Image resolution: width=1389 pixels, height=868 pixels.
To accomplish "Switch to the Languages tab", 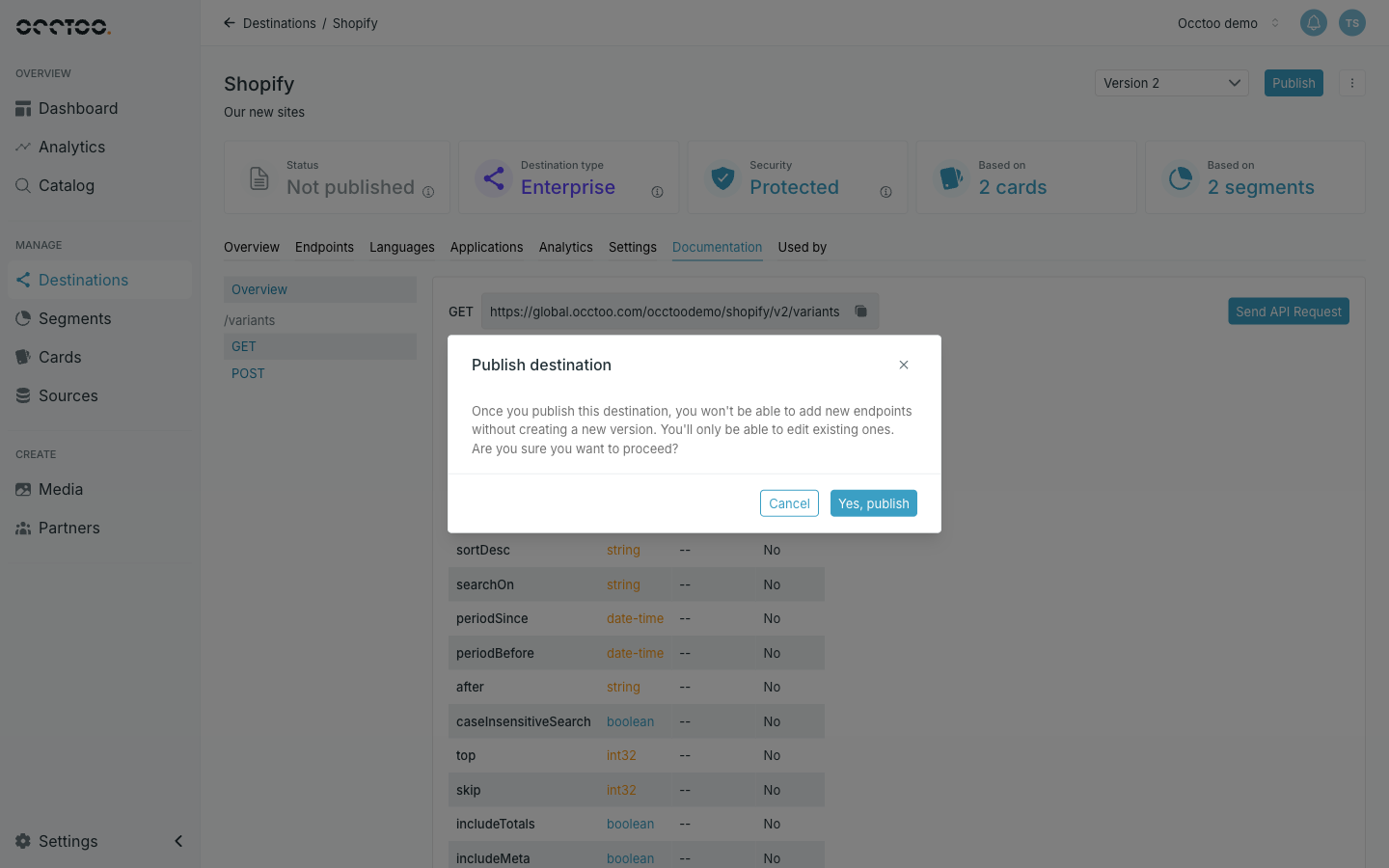I will (402, 247).
